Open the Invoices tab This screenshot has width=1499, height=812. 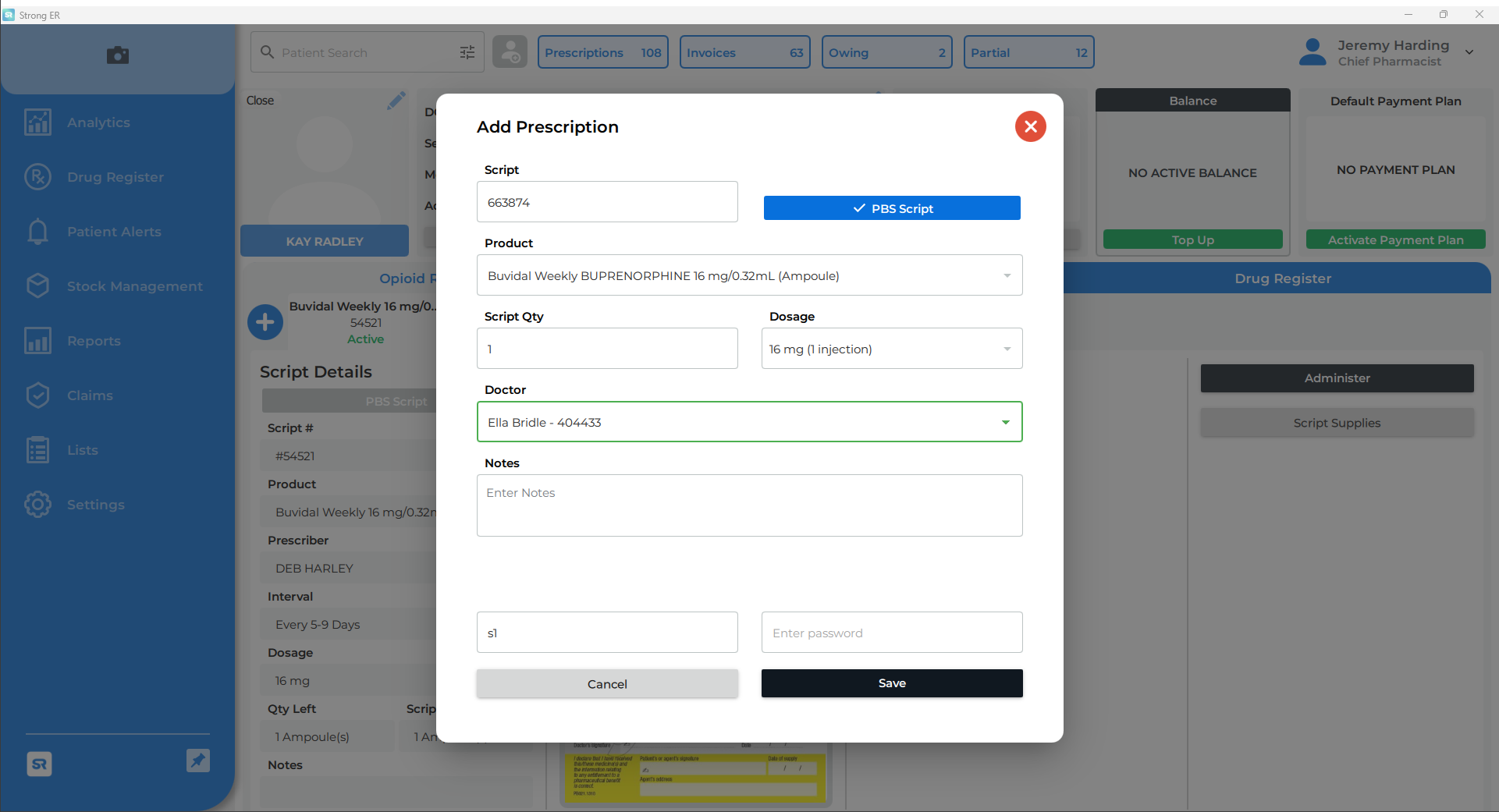[744, 52]
